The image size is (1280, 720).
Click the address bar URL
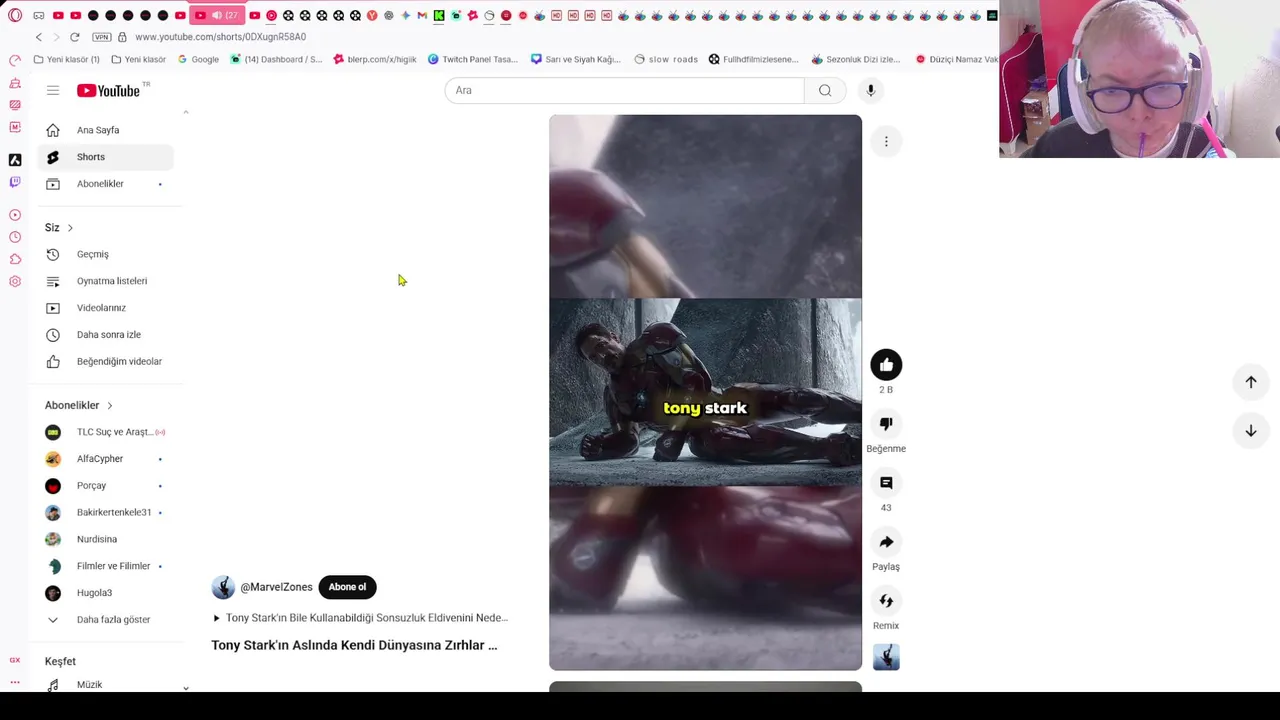(221, 37)
